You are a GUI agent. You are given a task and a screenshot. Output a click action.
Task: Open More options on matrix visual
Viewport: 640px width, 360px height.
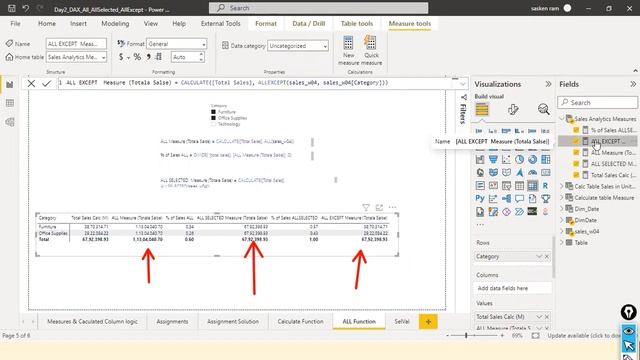(x=392, y=207)
